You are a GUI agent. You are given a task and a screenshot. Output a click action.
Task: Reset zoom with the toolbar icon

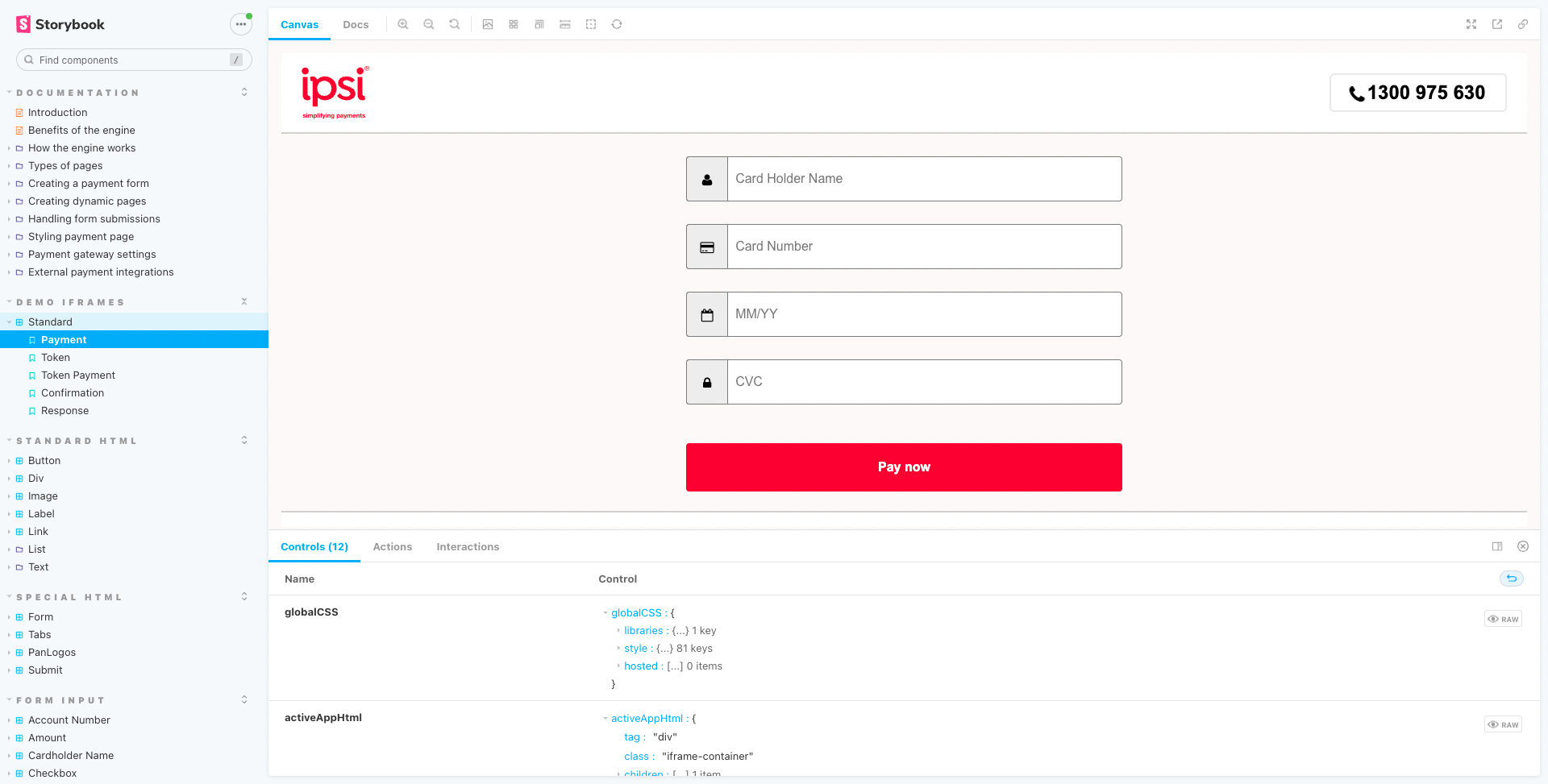pos(455,24)
